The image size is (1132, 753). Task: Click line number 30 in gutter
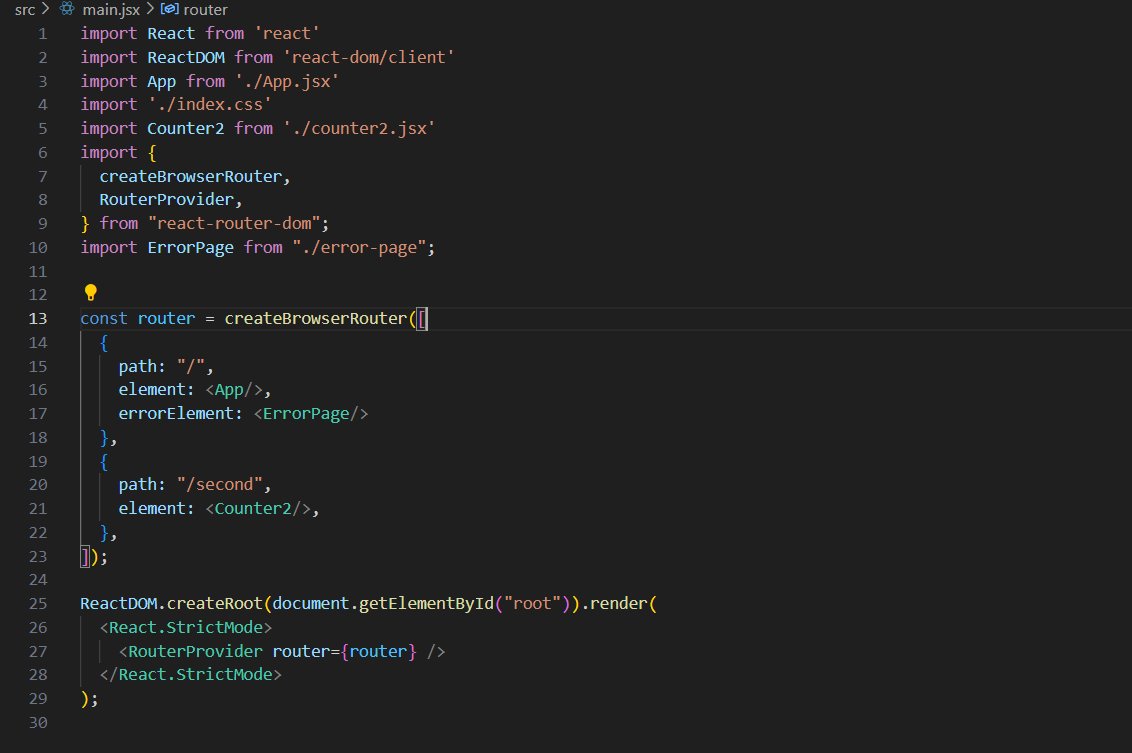click(x=38, y=722)
